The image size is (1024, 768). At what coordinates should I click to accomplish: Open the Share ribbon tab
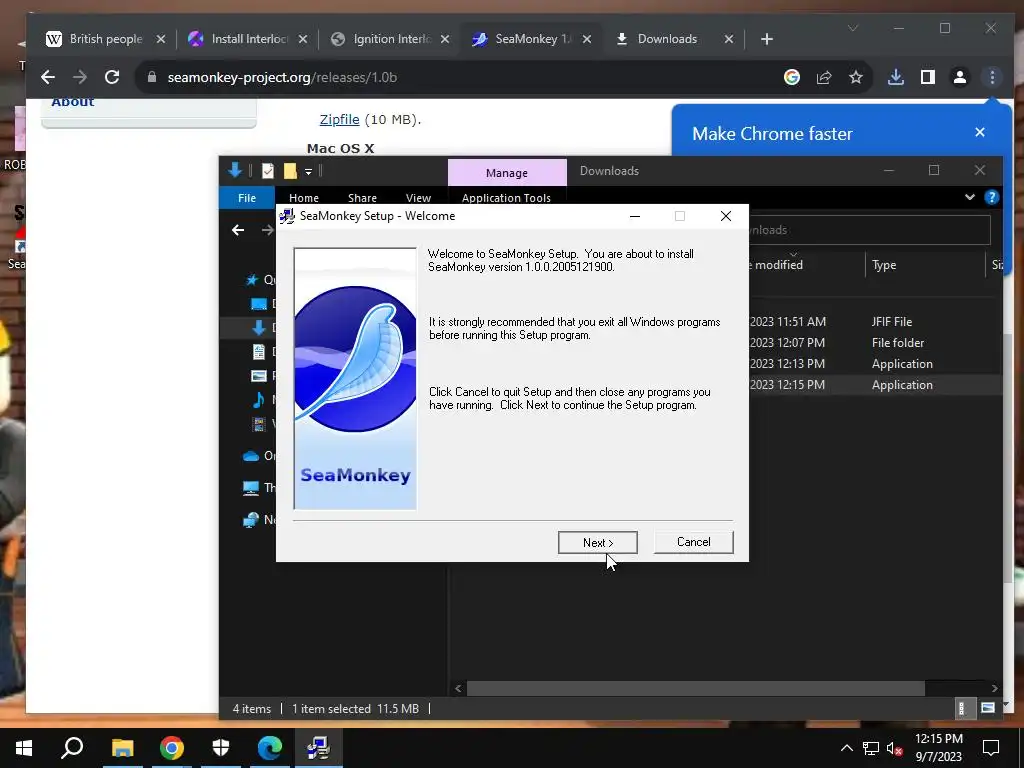tap(362, 198)
